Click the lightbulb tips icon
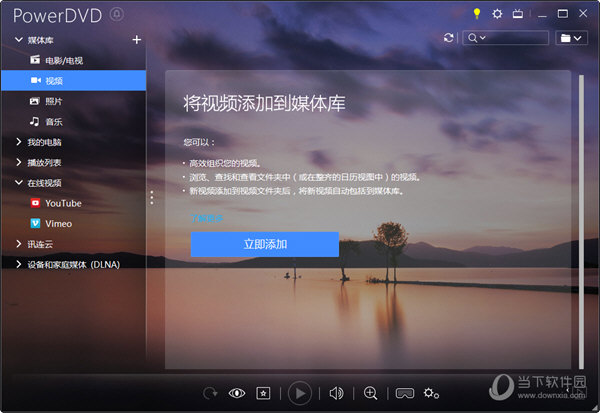This screenshot has height=413, width=600. 476,14
